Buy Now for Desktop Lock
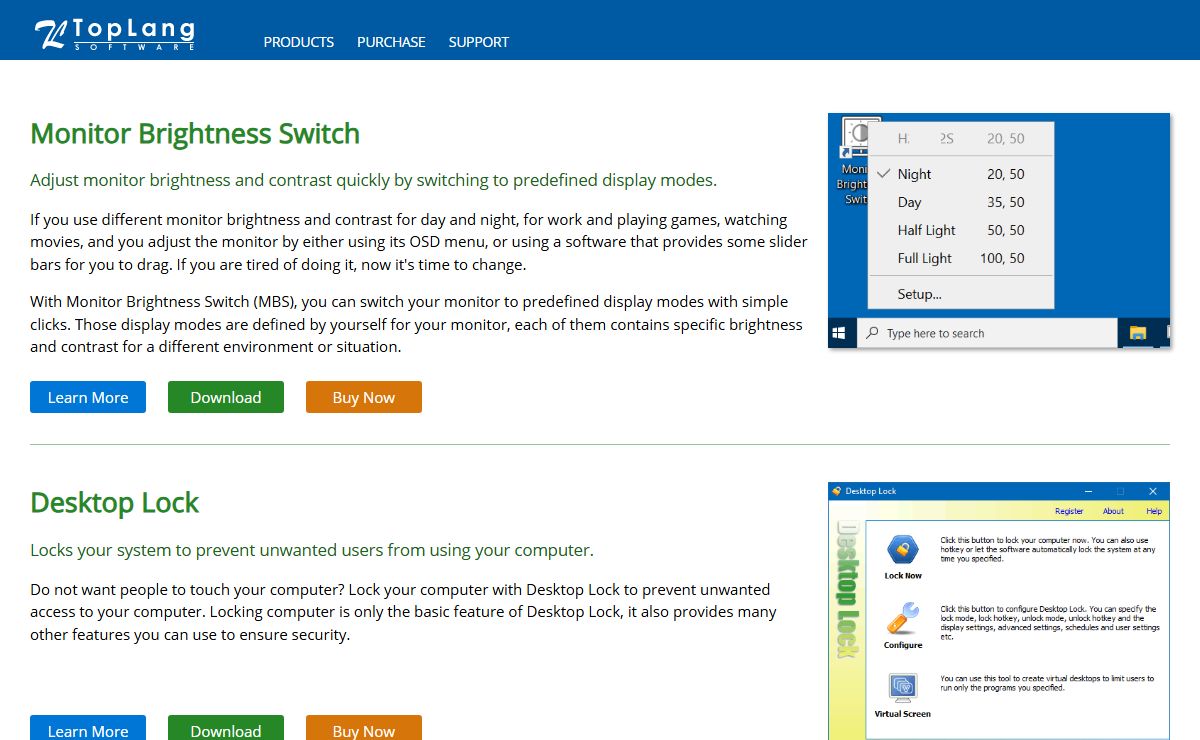1200x740 pixels. click(x=364, y=728)
